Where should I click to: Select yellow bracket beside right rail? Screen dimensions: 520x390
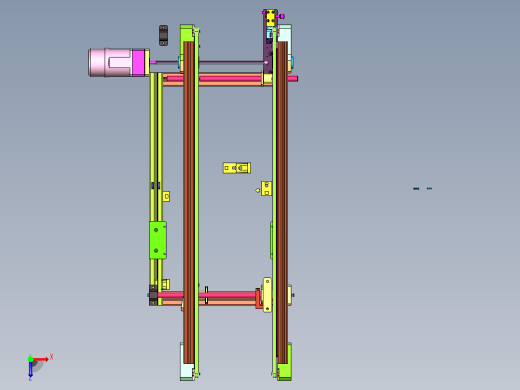click(266, 188)
